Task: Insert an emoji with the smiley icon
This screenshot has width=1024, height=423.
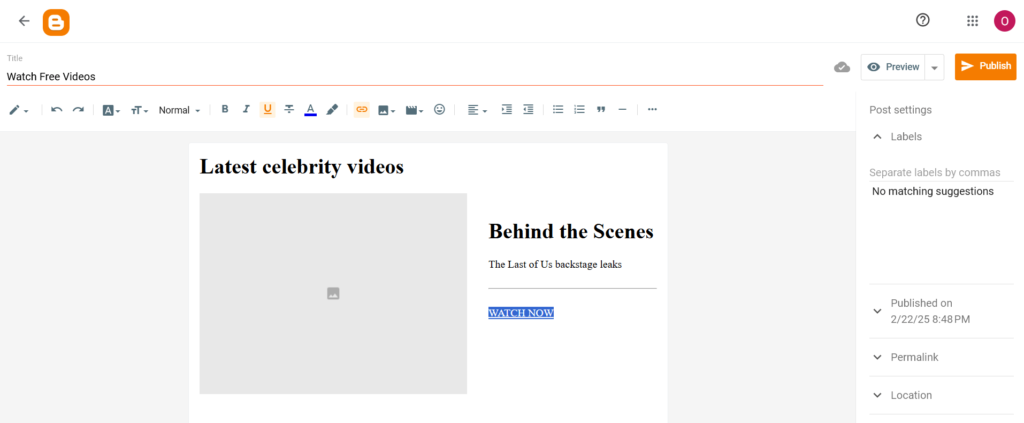Action: (439, 110)
